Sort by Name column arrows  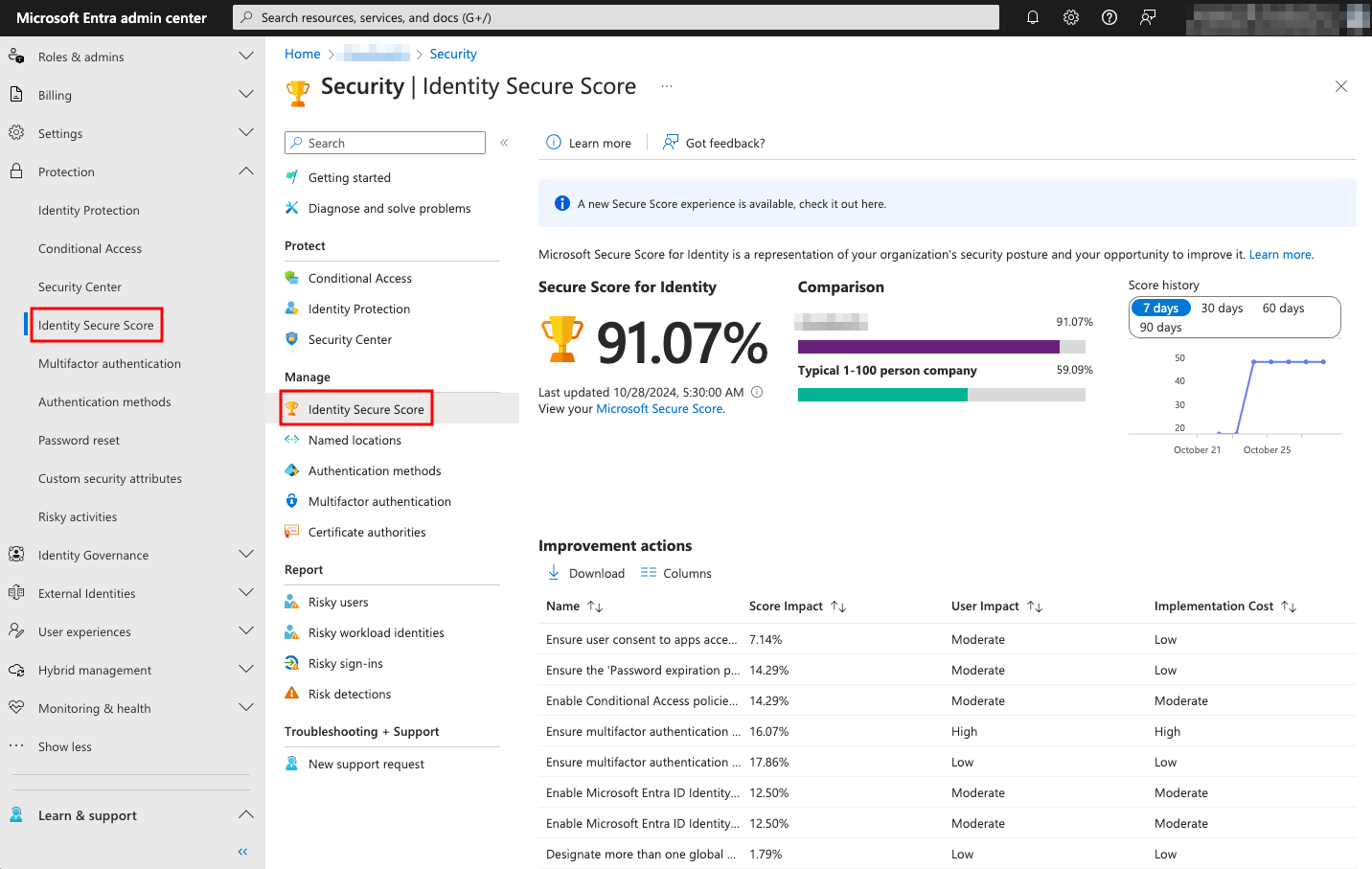coord(595,606)
